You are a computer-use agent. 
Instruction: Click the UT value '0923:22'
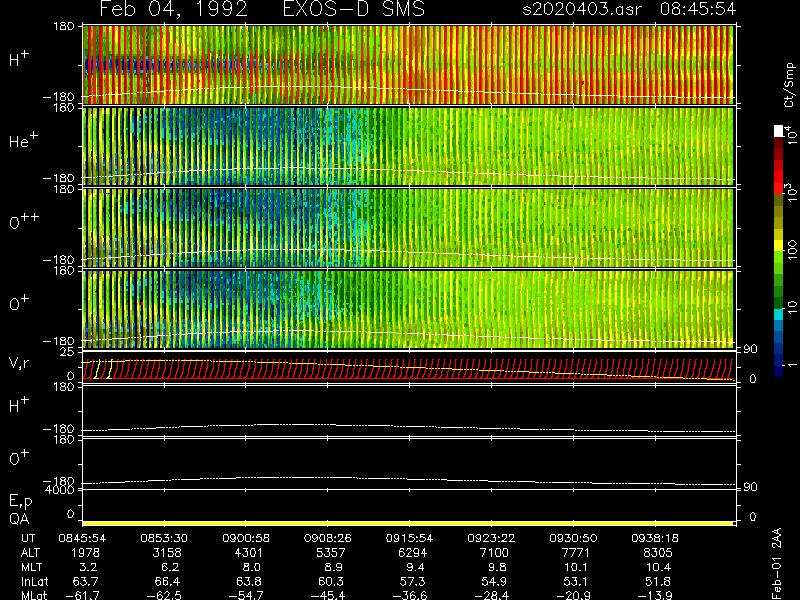point(491,538)
